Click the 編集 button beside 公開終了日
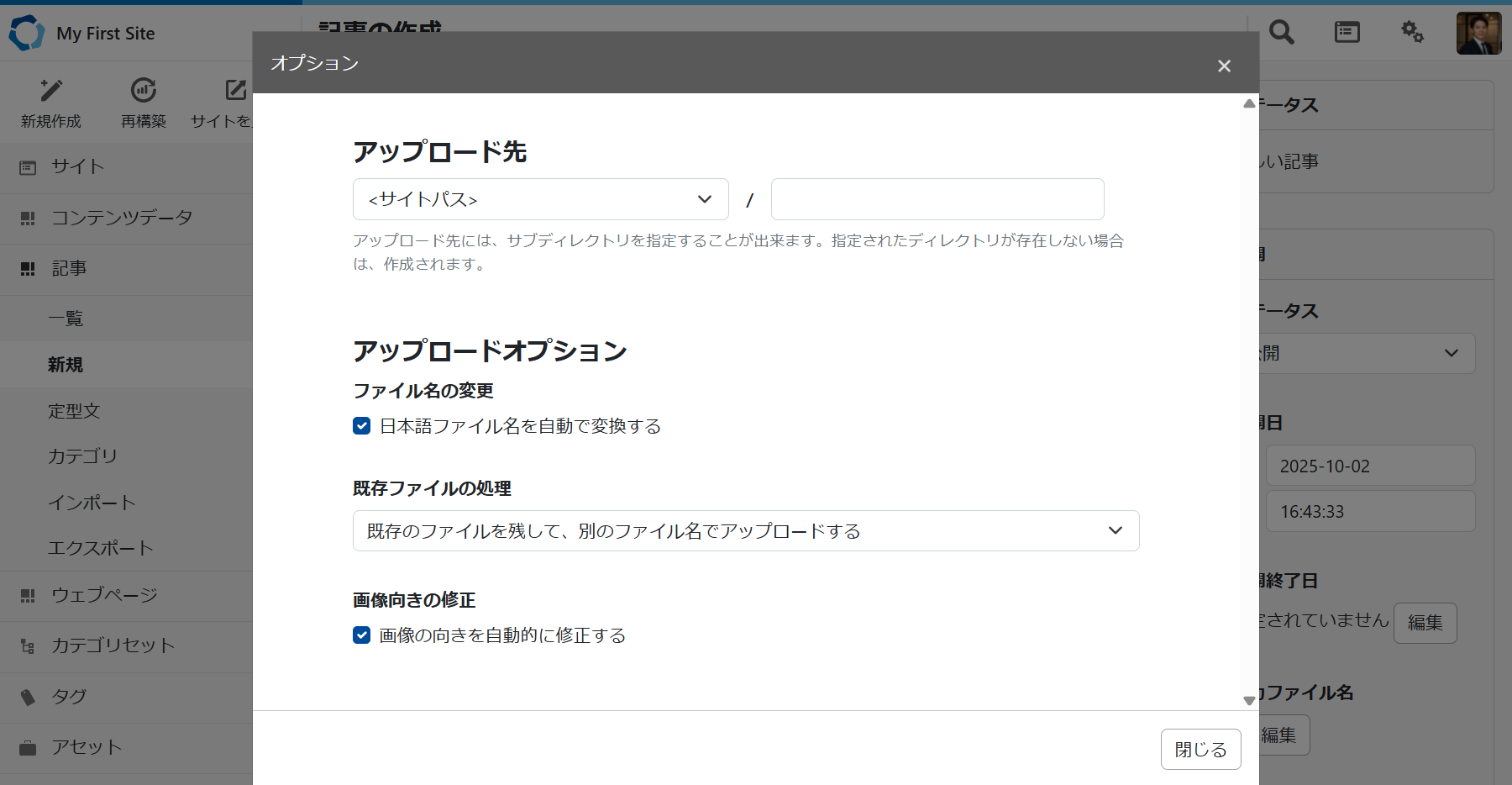 pyautogui.click(x=1425, y=623)
